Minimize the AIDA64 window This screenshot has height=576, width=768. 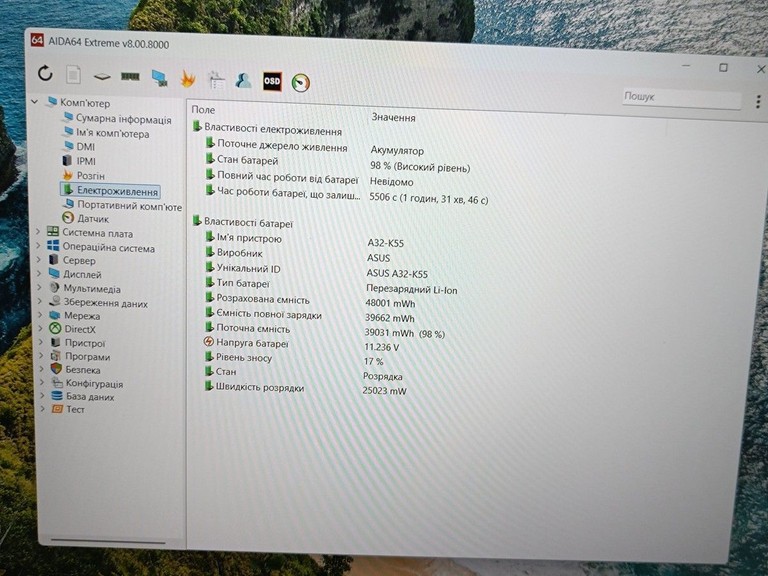pos(687,66)
